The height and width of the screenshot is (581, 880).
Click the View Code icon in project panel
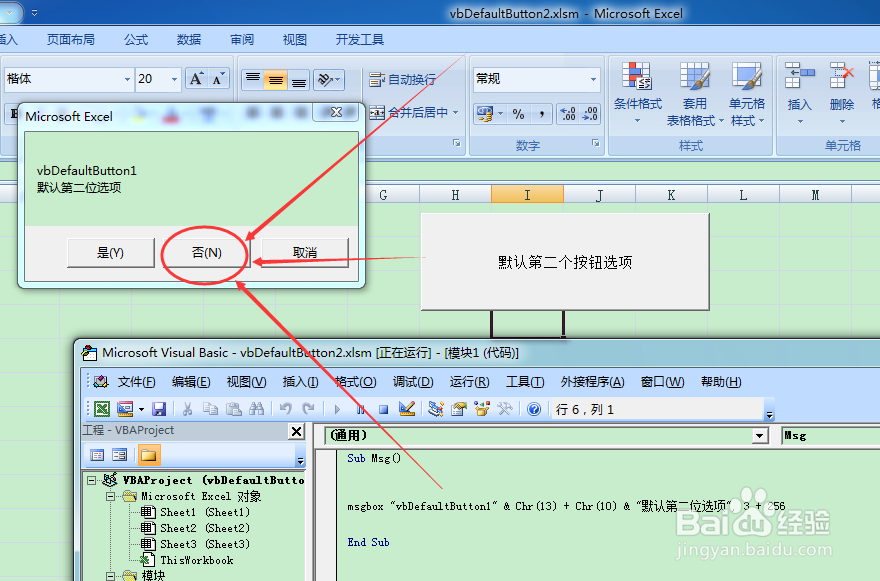click(x=97, y=455)
